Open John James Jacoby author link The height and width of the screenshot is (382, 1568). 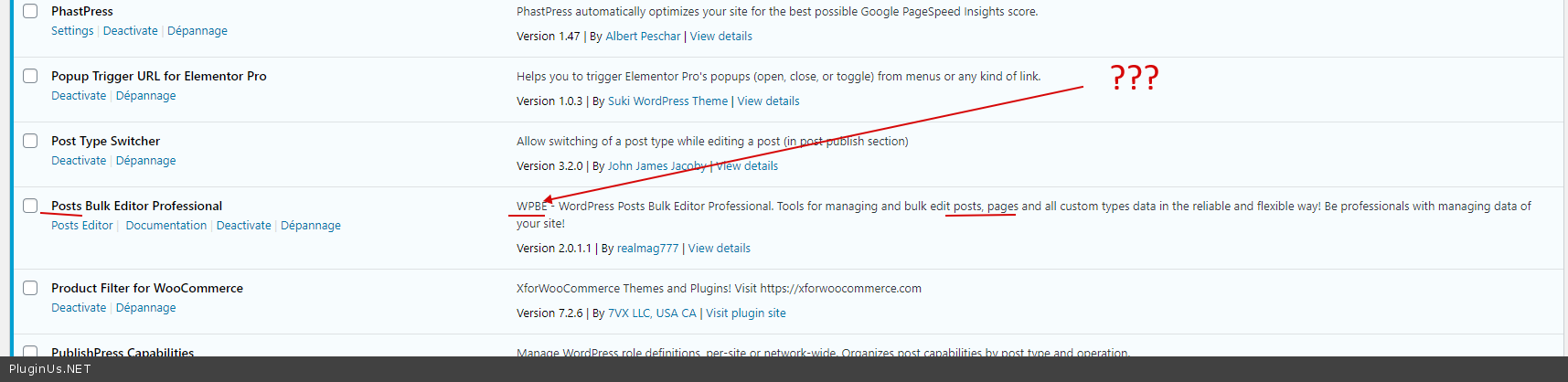[x=656, y=166]
